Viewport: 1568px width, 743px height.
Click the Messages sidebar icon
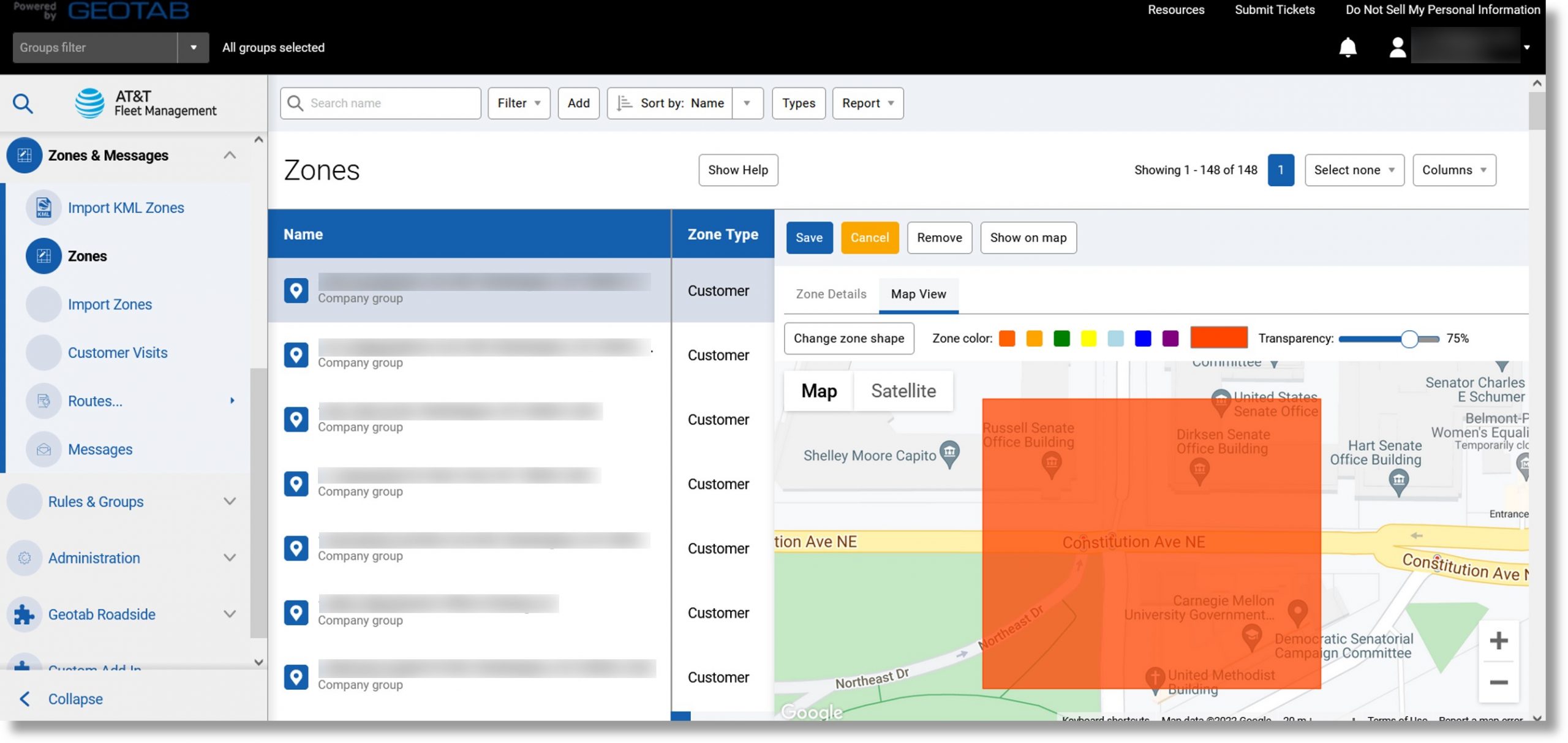[43, 450]
